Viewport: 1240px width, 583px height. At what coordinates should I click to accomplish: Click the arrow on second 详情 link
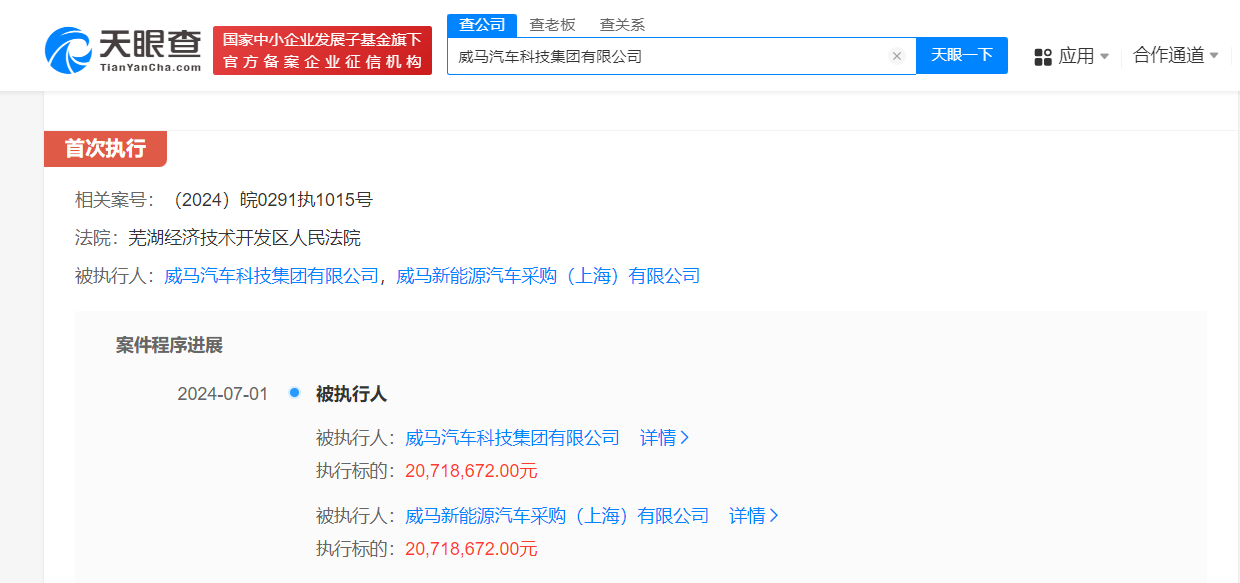coord(776,515)
